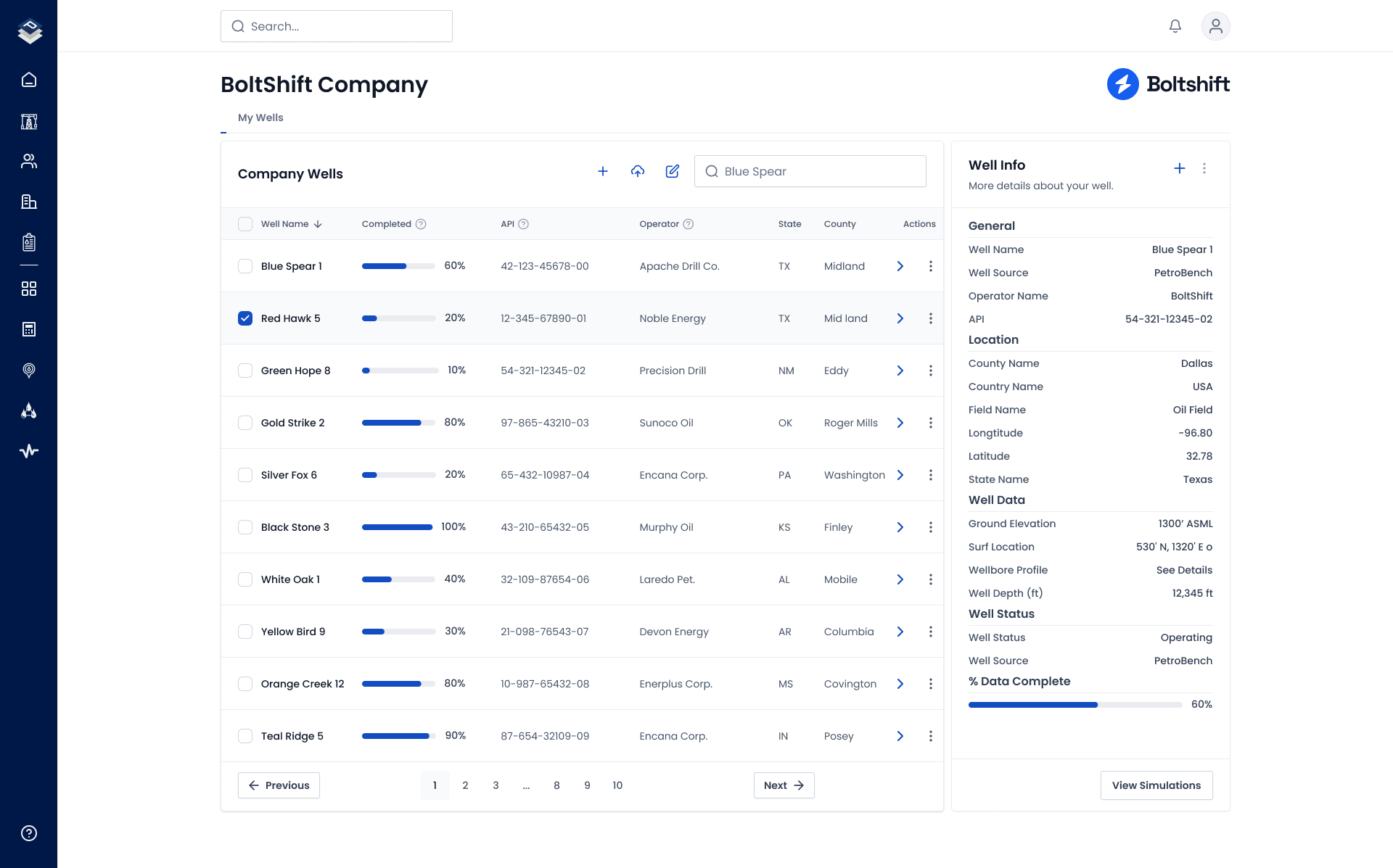Click the notification bell icon
The image size is (1393, 868).
coord(1175,25)
